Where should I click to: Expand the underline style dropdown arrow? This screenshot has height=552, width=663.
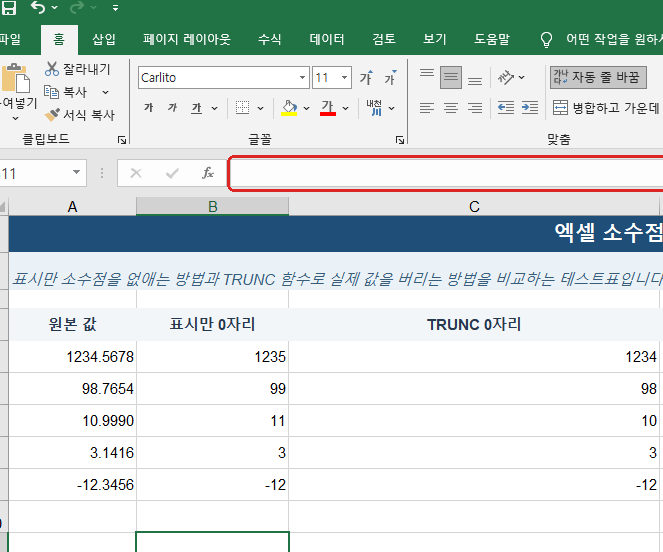(214, 109)
